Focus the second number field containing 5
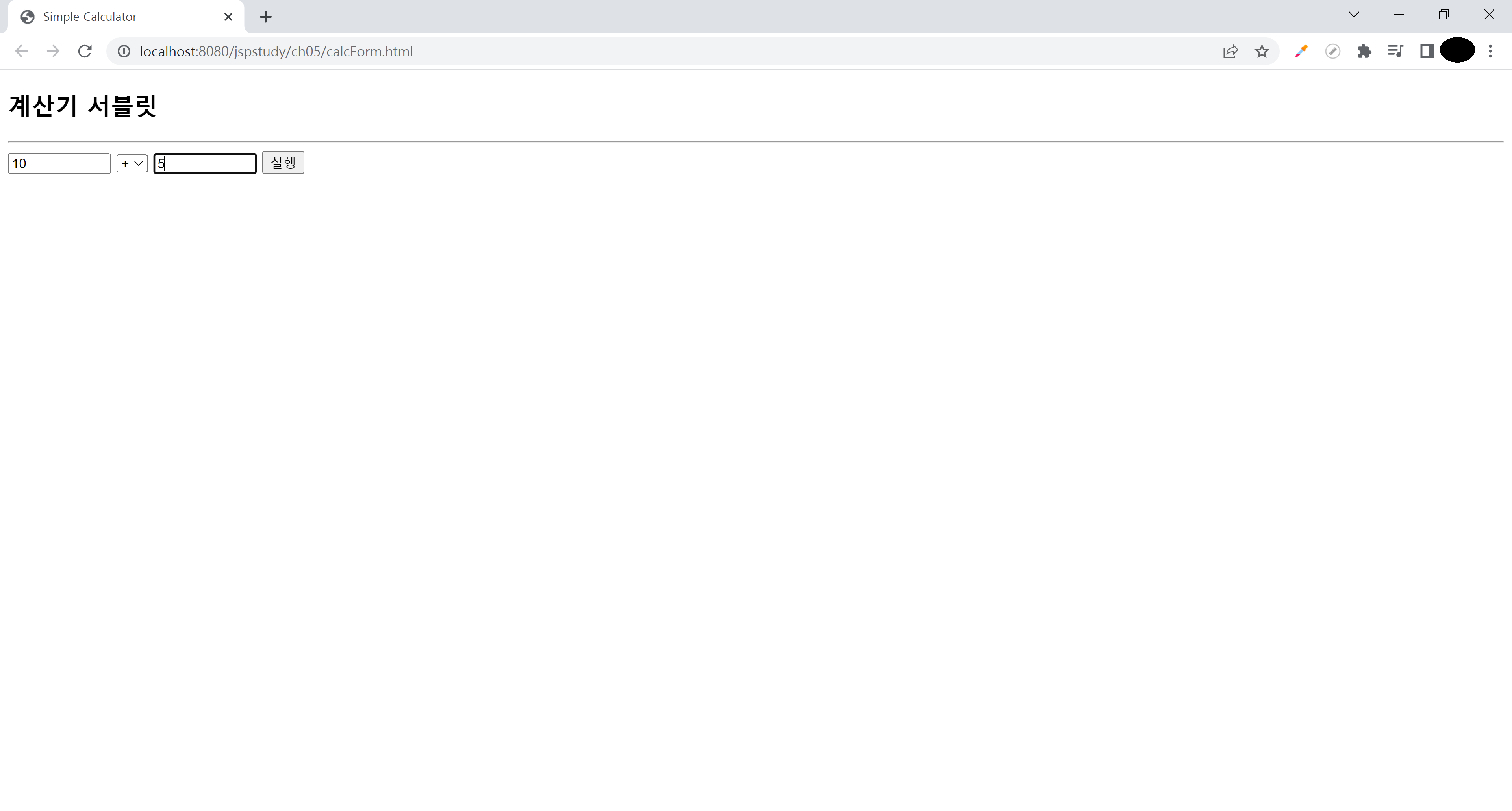Image resolution: width=1512 pixels, height=811 pixels. (205, 163)
